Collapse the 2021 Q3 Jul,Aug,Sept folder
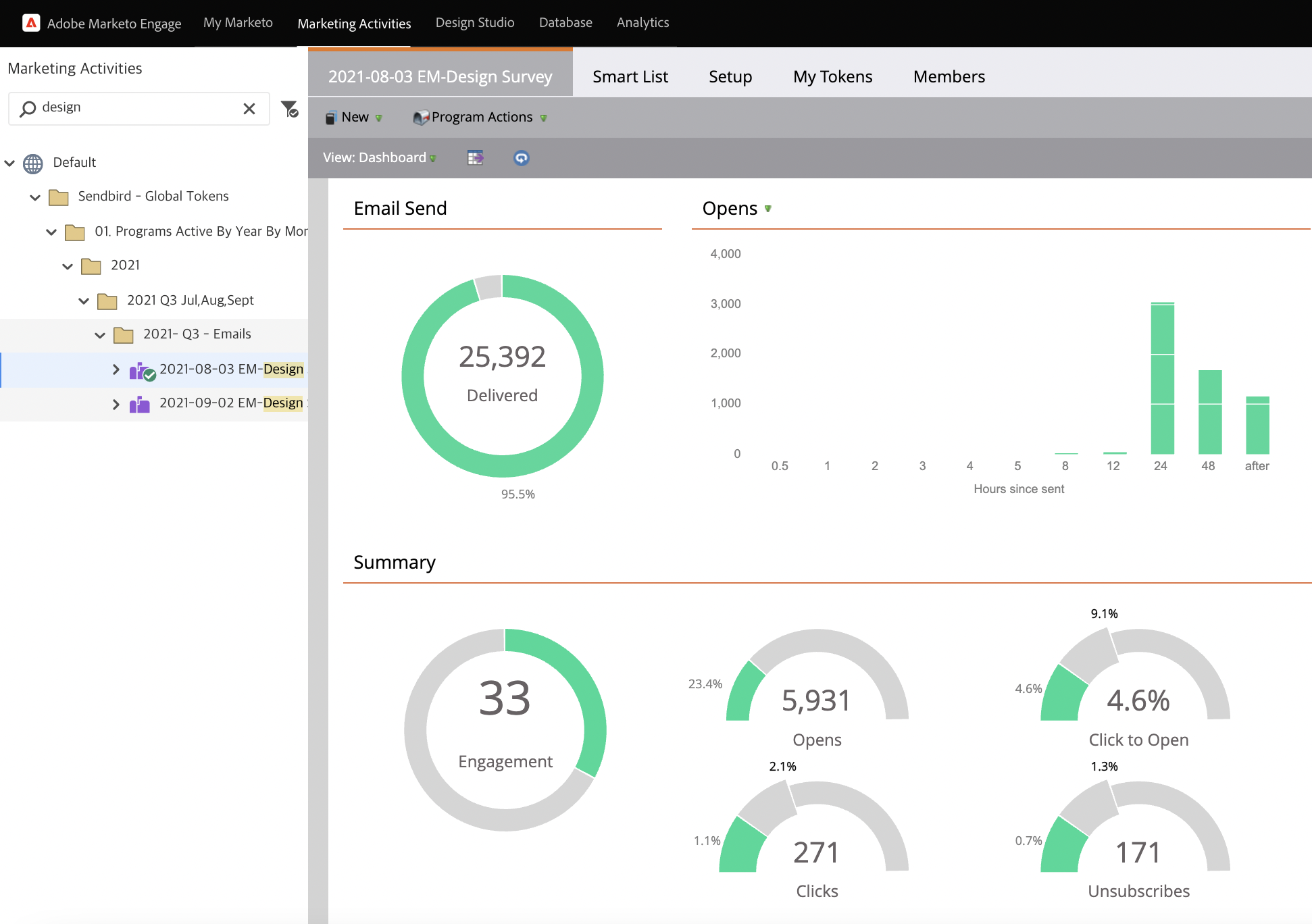 click(x=83, y=301)
